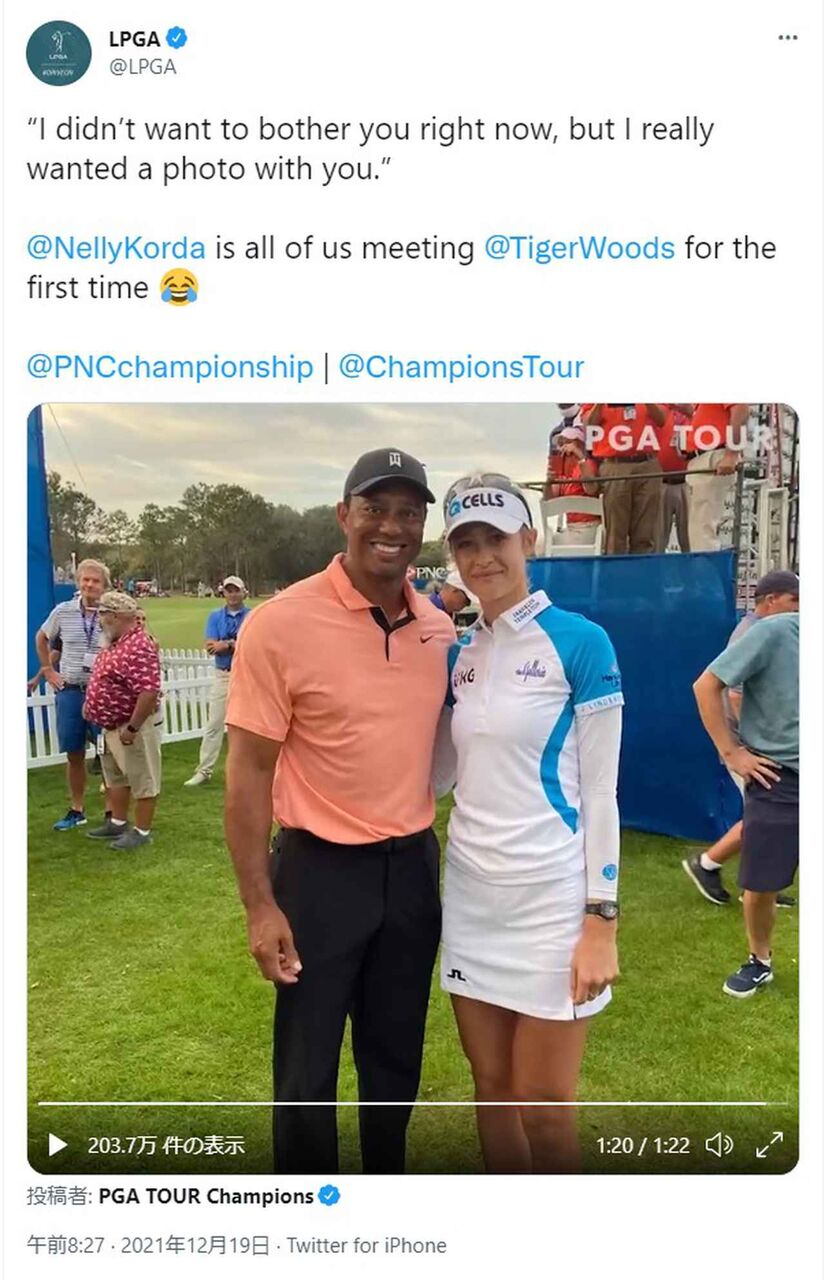Open the @PNCchampionship mention link
825x1280 pixels.
point(170,367)
